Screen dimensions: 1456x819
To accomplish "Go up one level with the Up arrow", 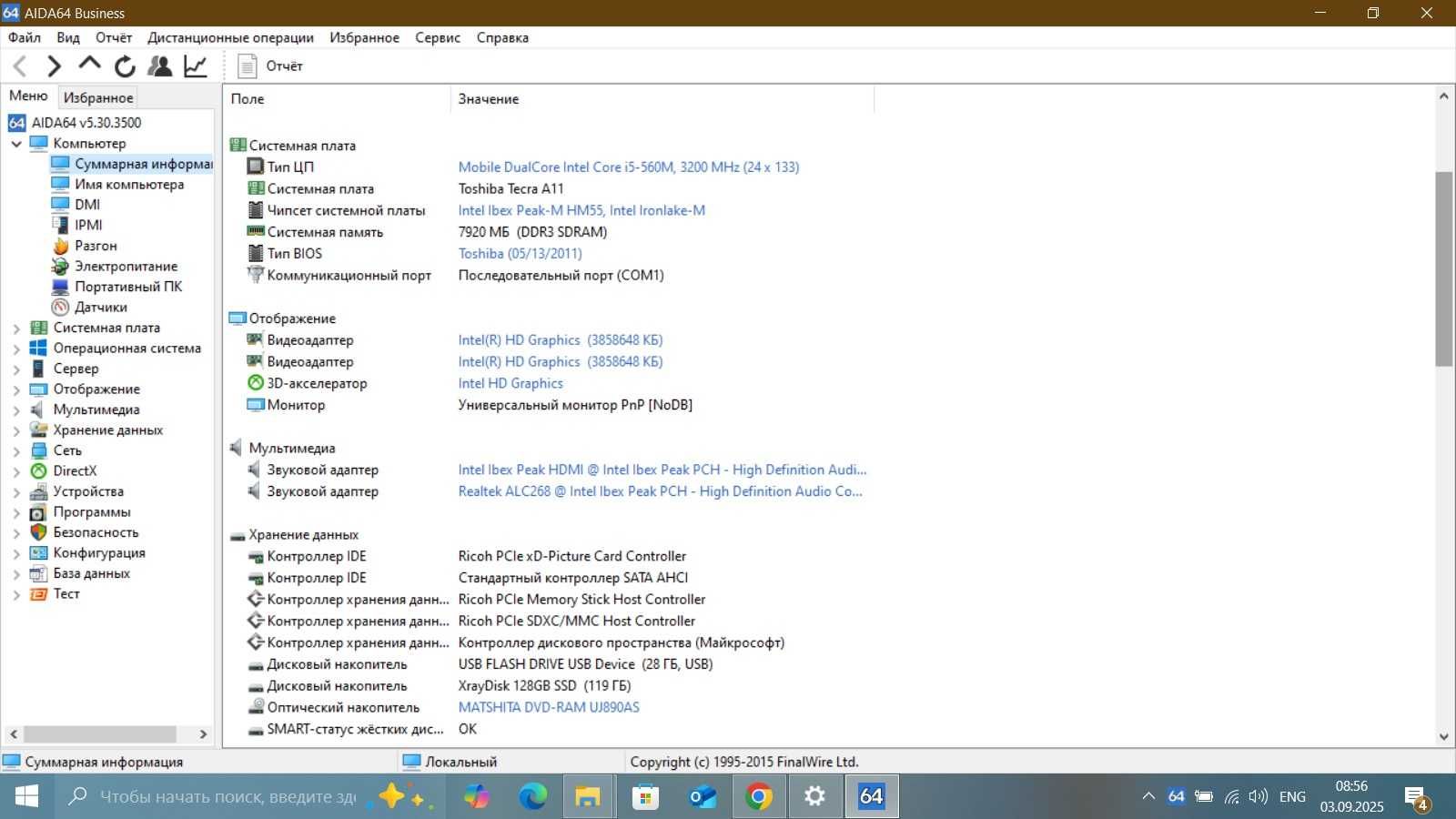I will [89, 64].
